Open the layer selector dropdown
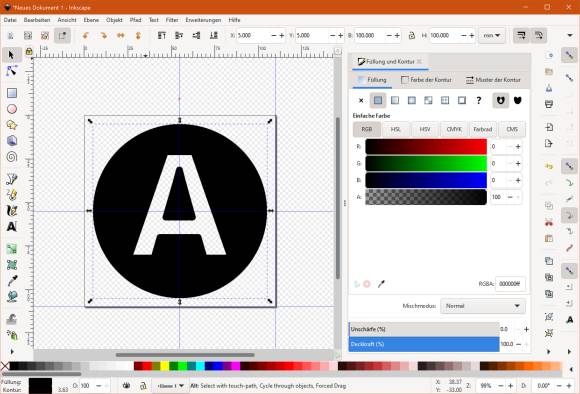The width and height of the screenshot is (580, 394). coord(171,385)
